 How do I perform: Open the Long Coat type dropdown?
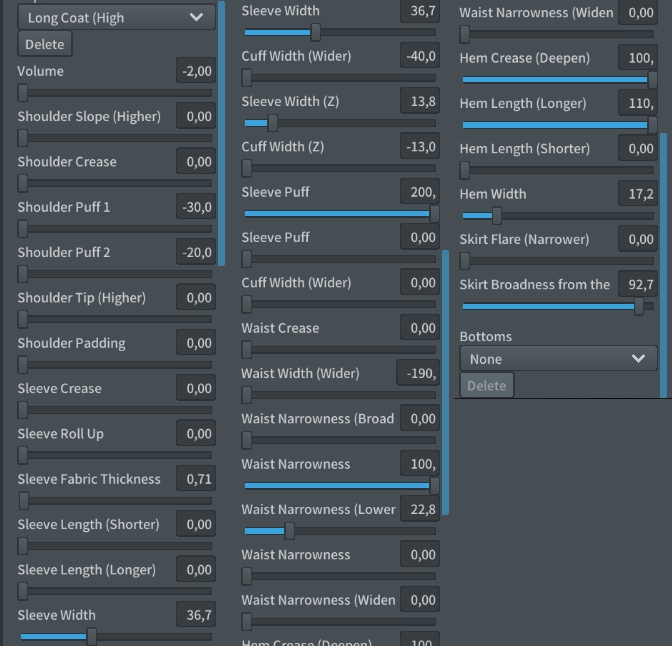116,17
